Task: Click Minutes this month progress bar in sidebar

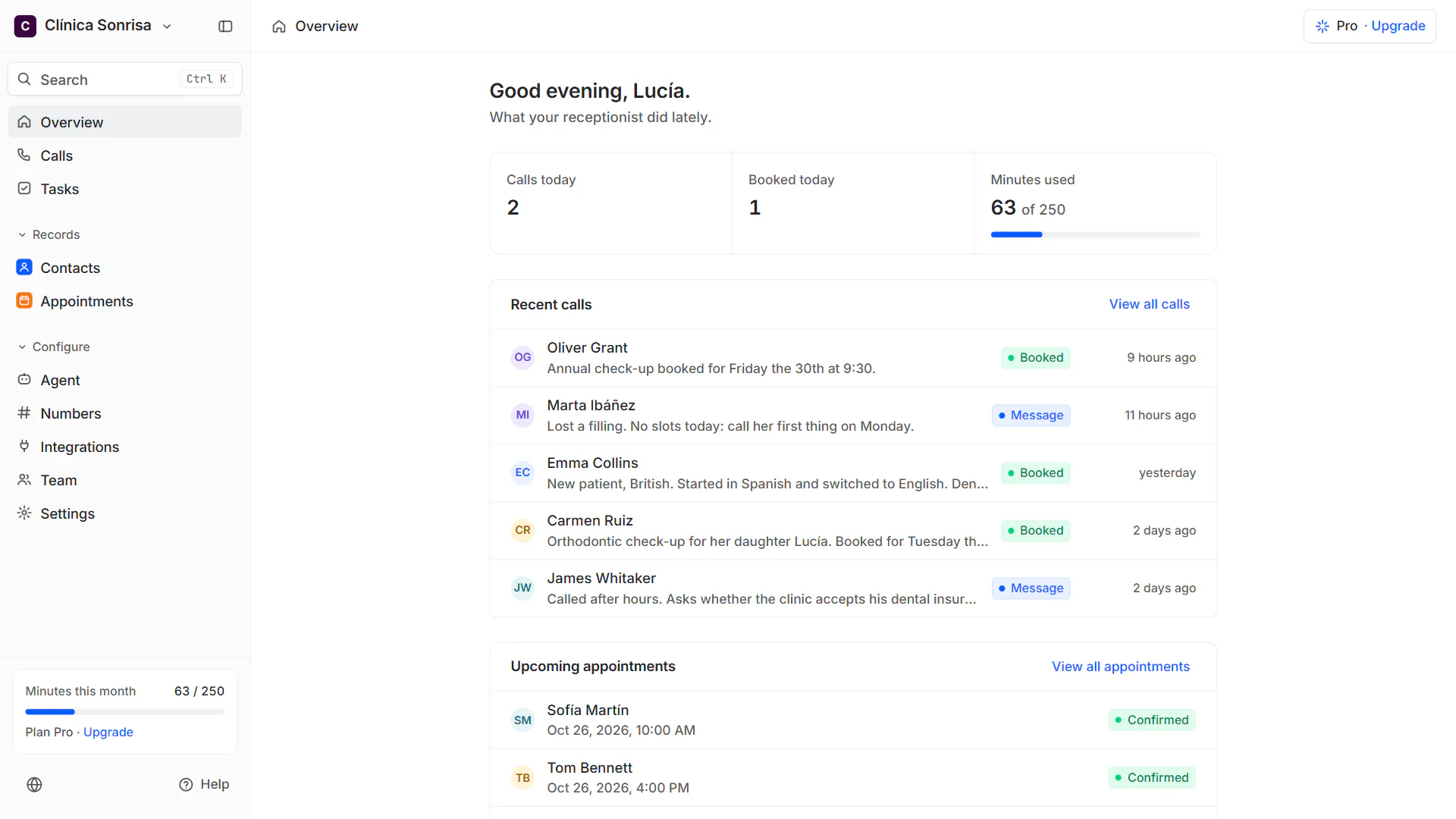Action: 125,712
